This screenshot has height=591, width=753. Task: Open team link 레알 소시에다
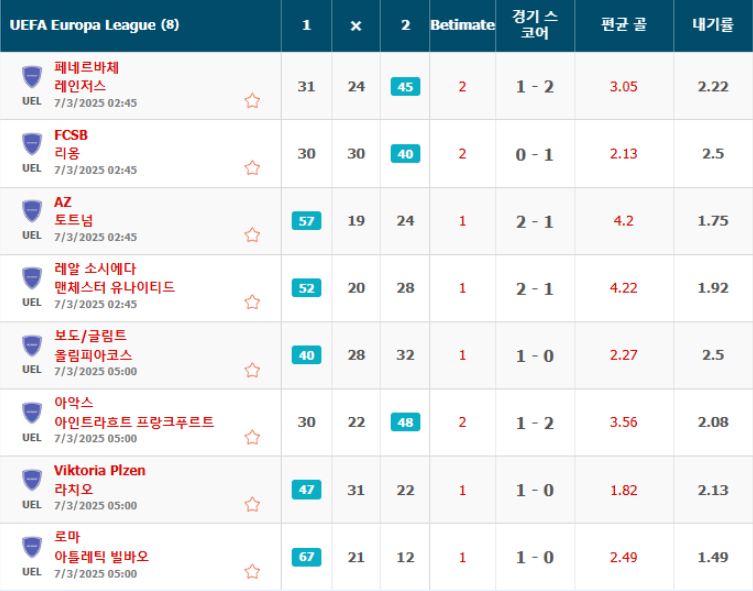coord(95,269)
